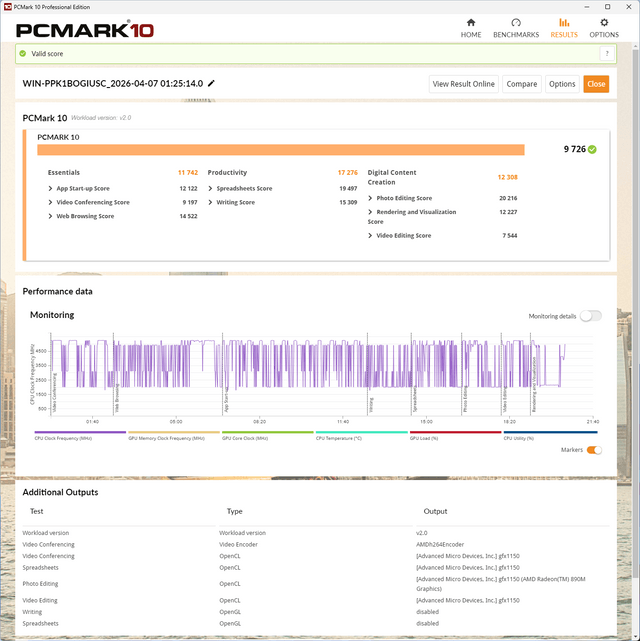Expand Spreadsheets Score details
The height and width of the screenshot is (641, 640).
[210, 188]
